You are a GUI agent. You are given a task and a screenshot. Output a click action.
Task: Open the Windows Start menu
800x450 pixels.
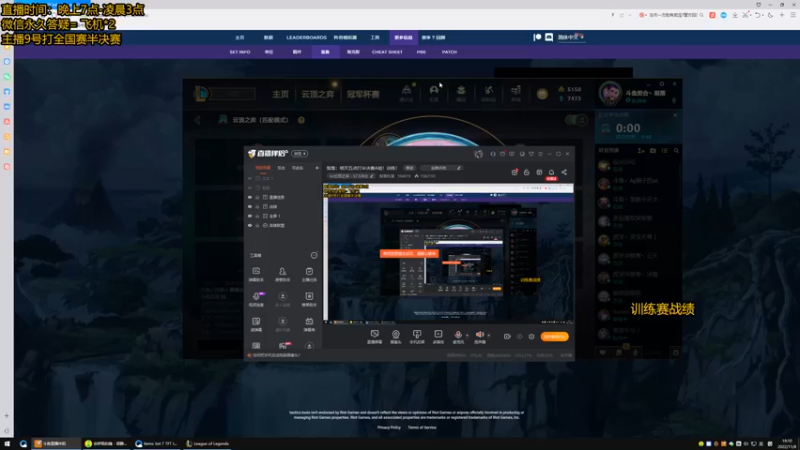point(7,444)
